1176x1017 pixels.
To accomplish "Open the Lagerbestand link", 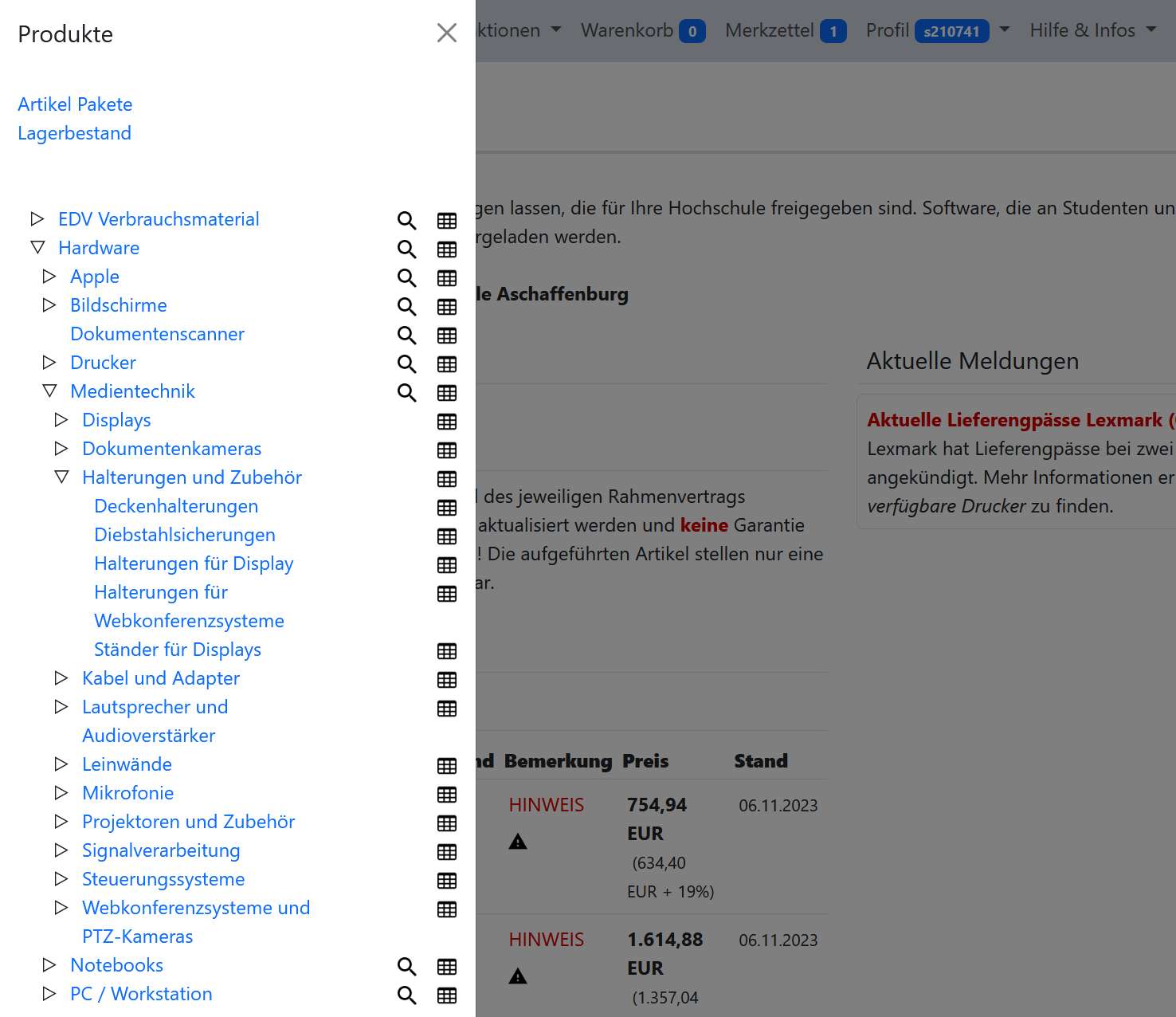I will click(x=74, y=133).
